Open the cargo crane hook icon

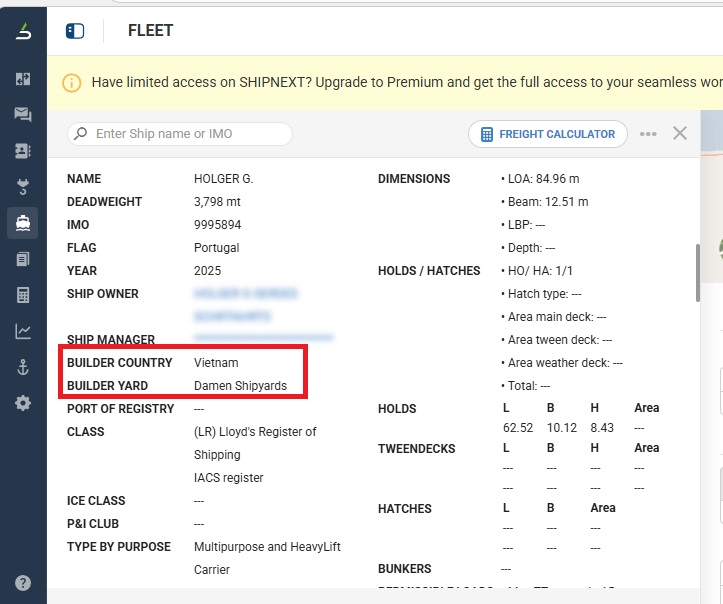pyautogui.click(x=22, y=186)
